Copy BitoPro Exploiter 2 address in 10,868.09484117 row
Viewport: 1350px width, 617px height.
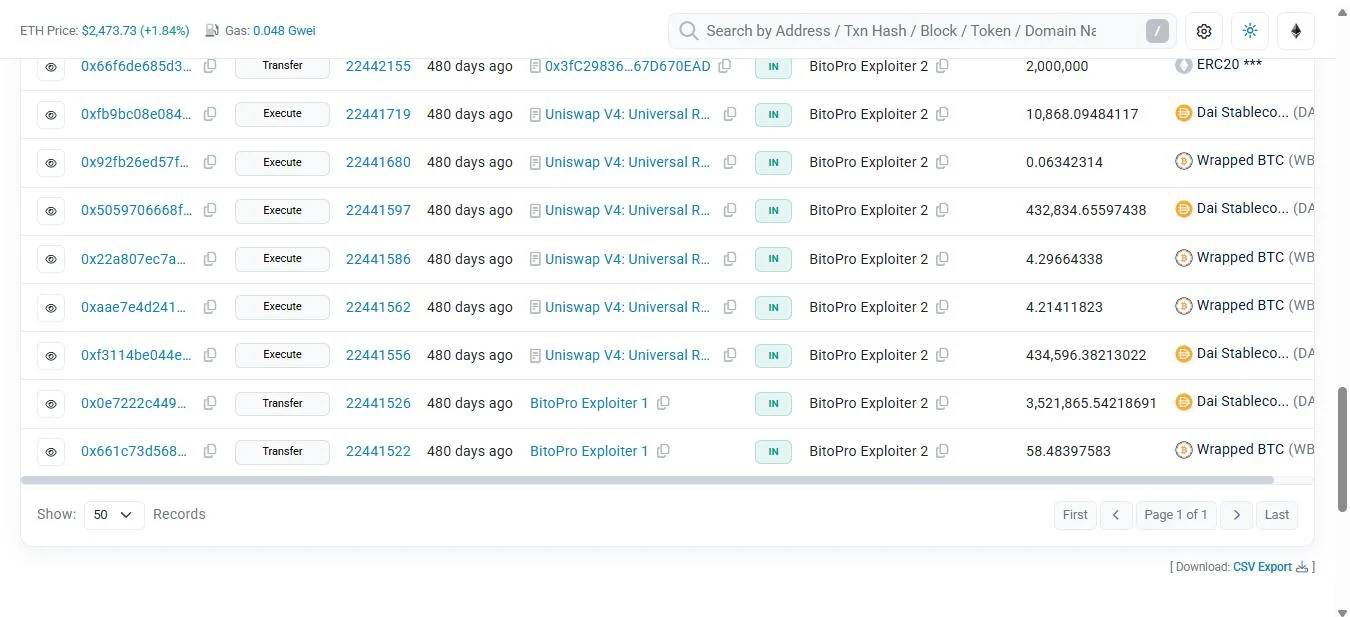[942, 114]
